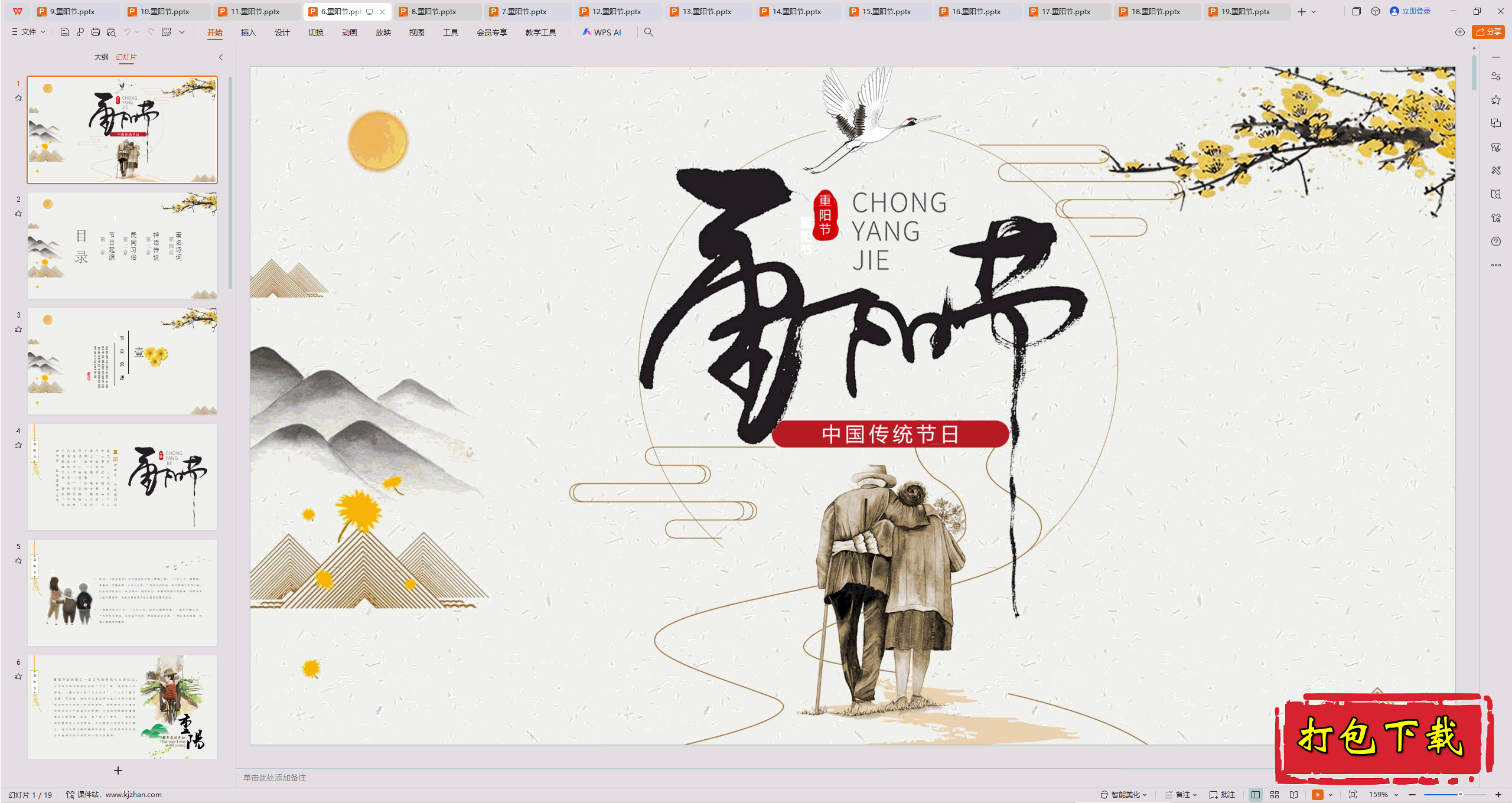Switch to slide sorter grid view
The height and width of the screenshot is (803, 1512).
(1275, 795)
